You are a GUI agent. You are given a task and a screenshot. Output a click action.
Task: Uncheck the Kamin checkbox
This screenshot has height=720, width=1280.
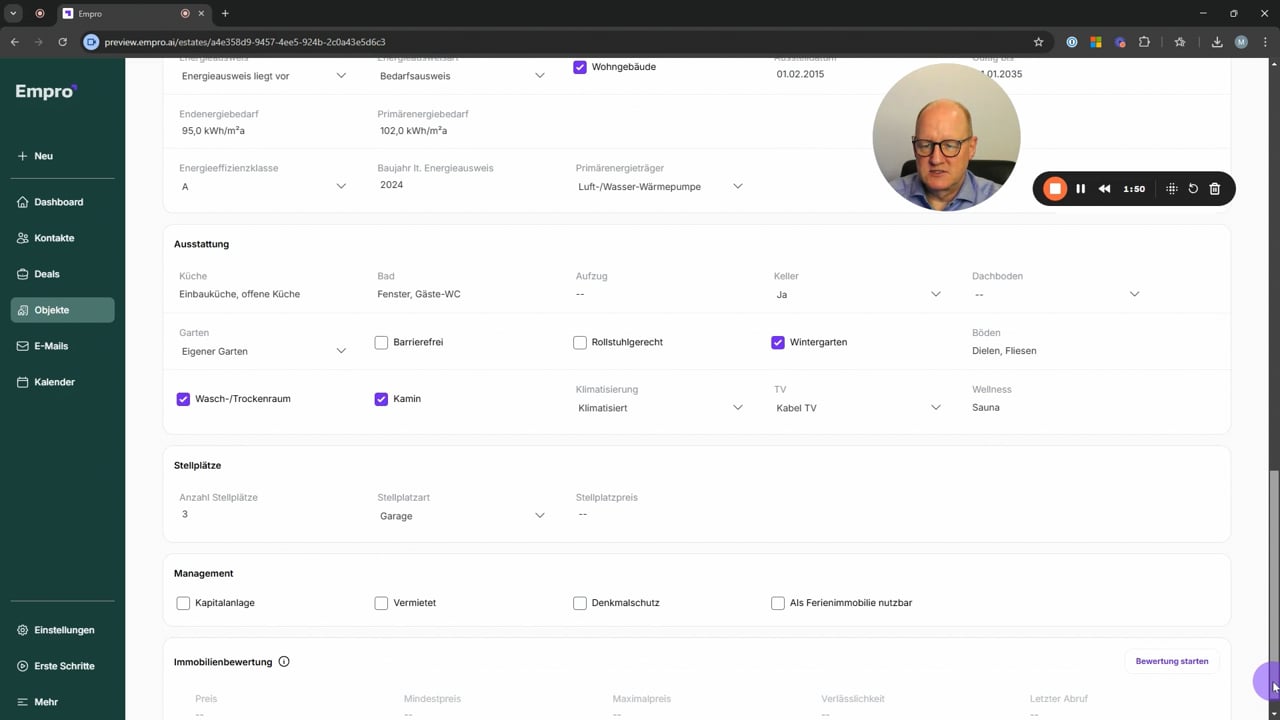pyautogui.click(x=381, y=399)
